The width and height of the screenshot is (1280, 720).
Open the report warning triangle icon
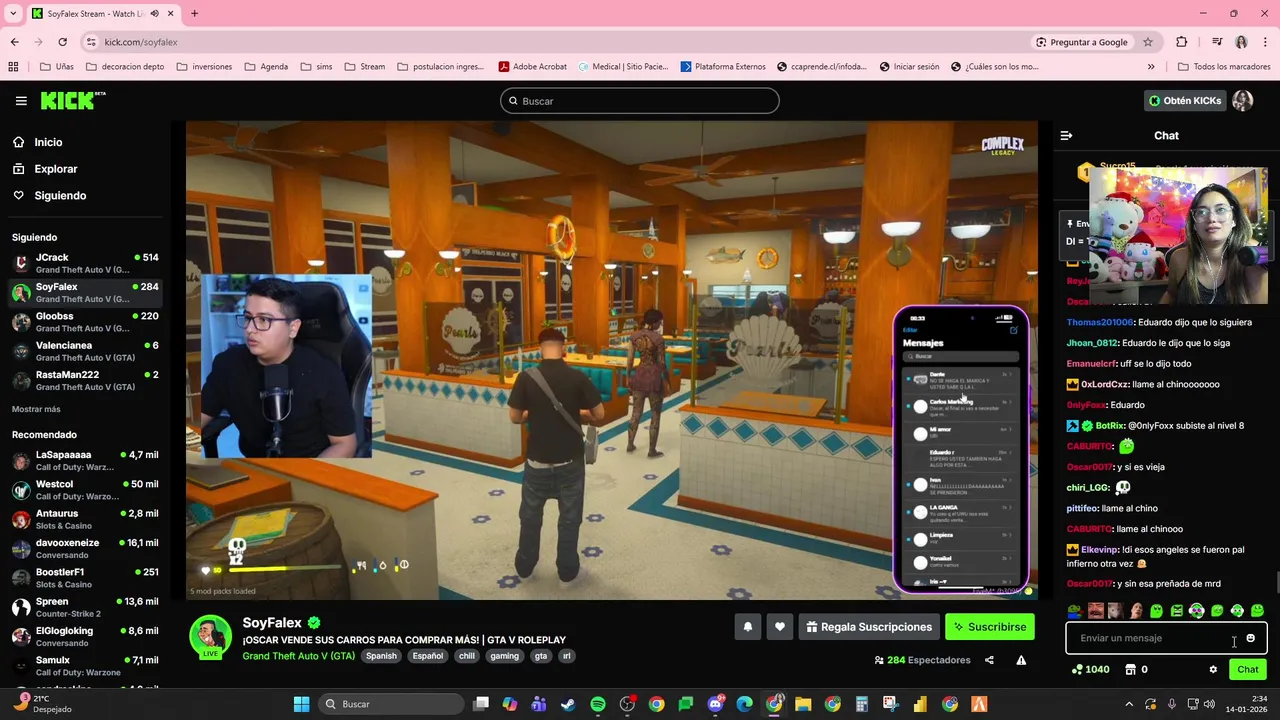[1021, 660]
